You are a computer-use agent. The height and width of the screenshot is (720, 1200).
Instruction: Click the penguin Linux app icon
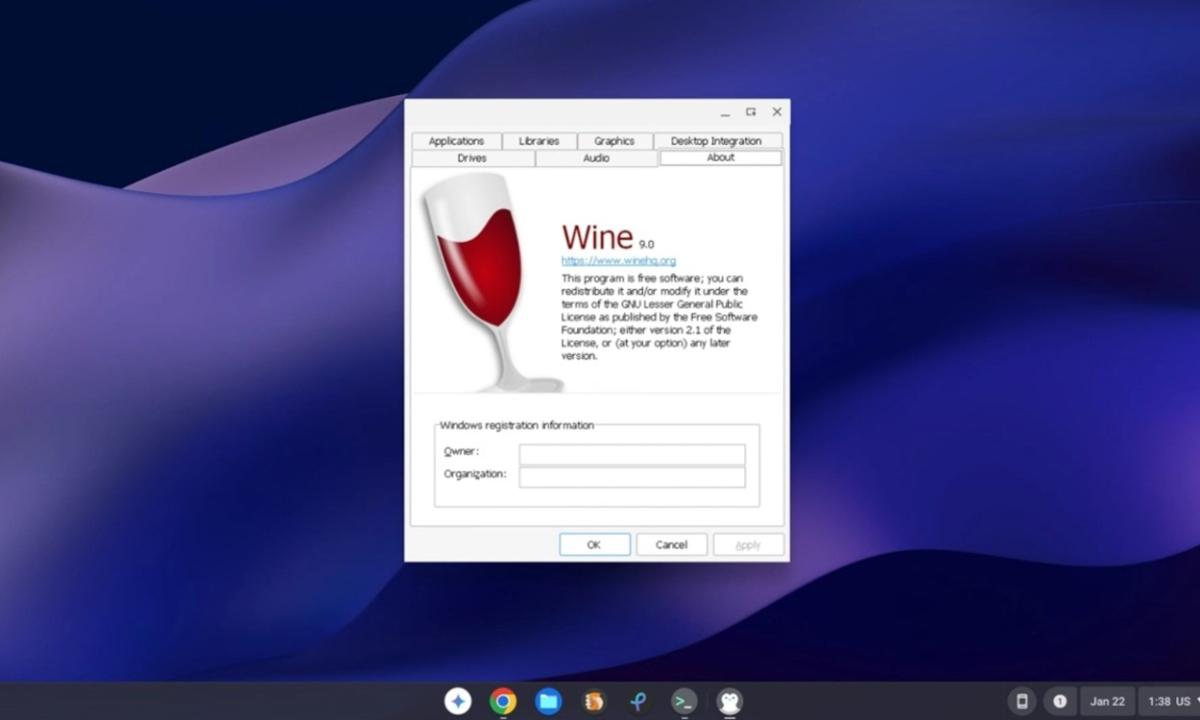[x=729, y=701]
